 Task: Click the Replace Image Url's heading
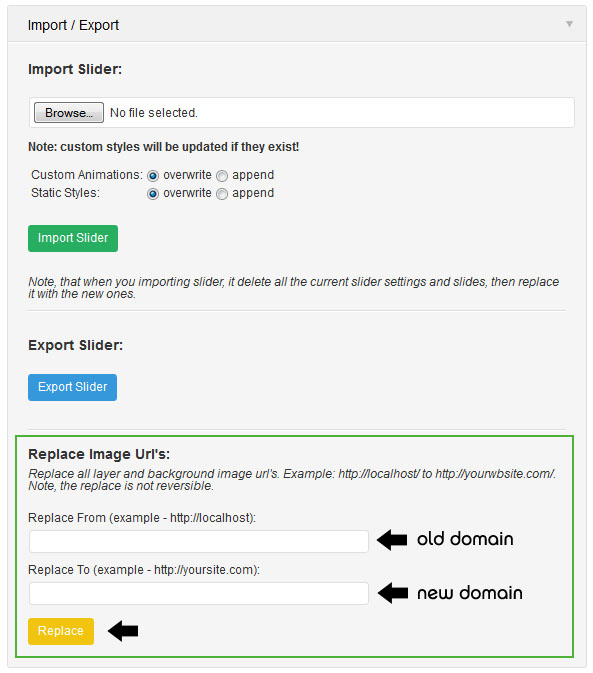tap(99, 454)
